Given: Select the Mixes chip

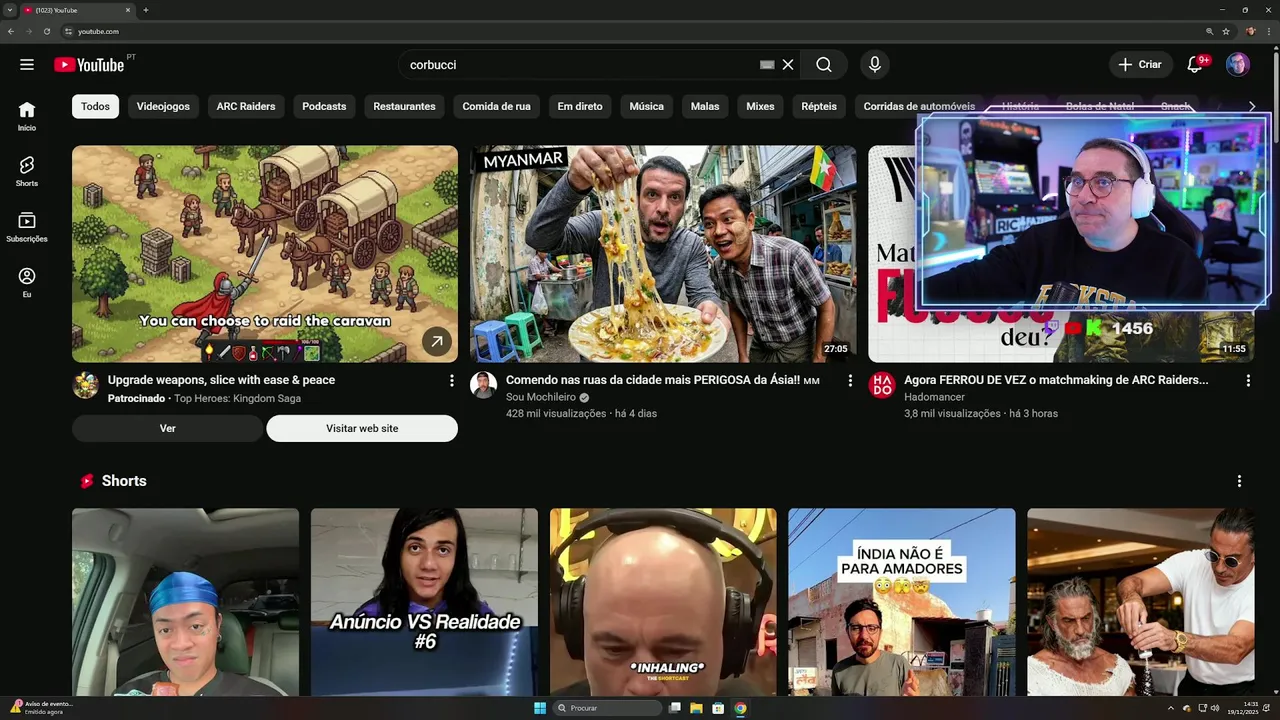Looking at the screenshot, I should click(x=760, y=106).
